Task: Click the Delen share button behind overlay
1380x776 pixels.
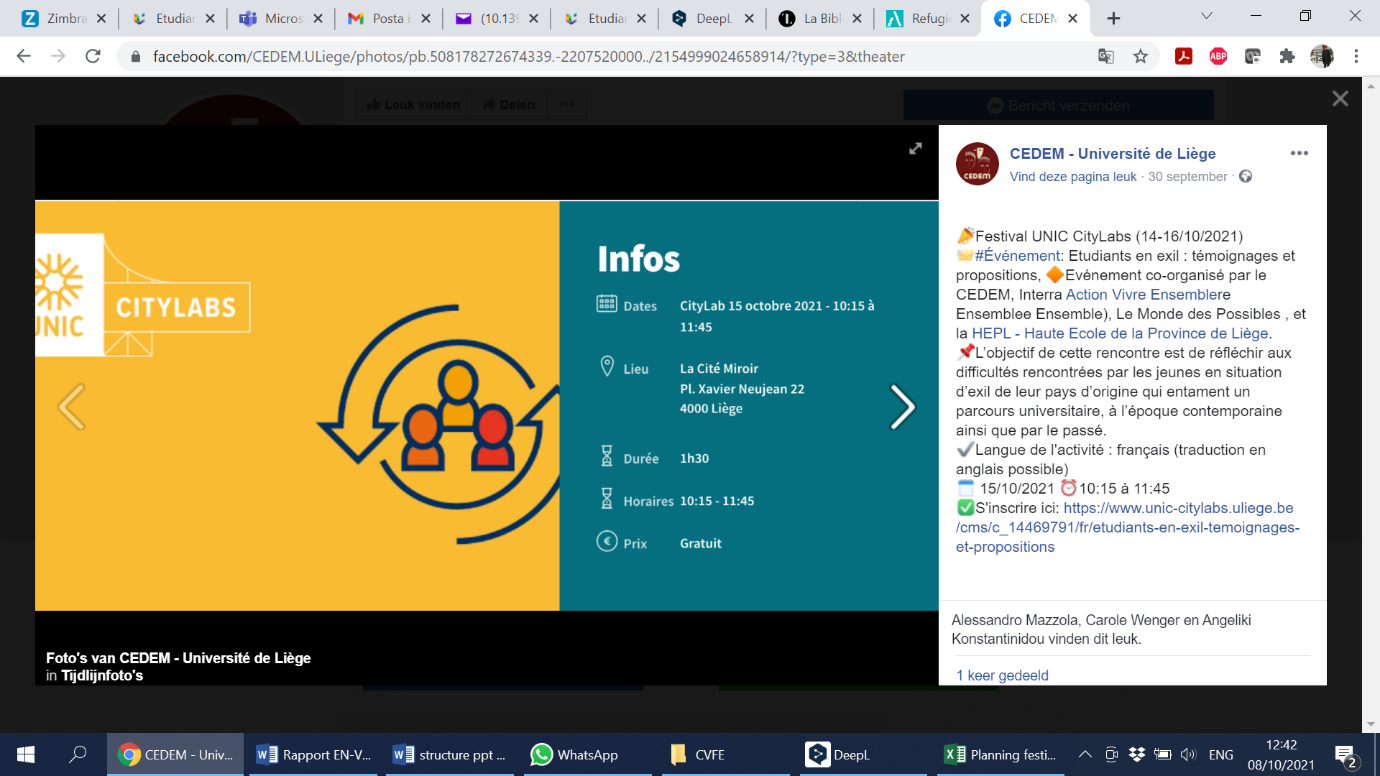Action: pyautogui.click(x=509, y=104)
